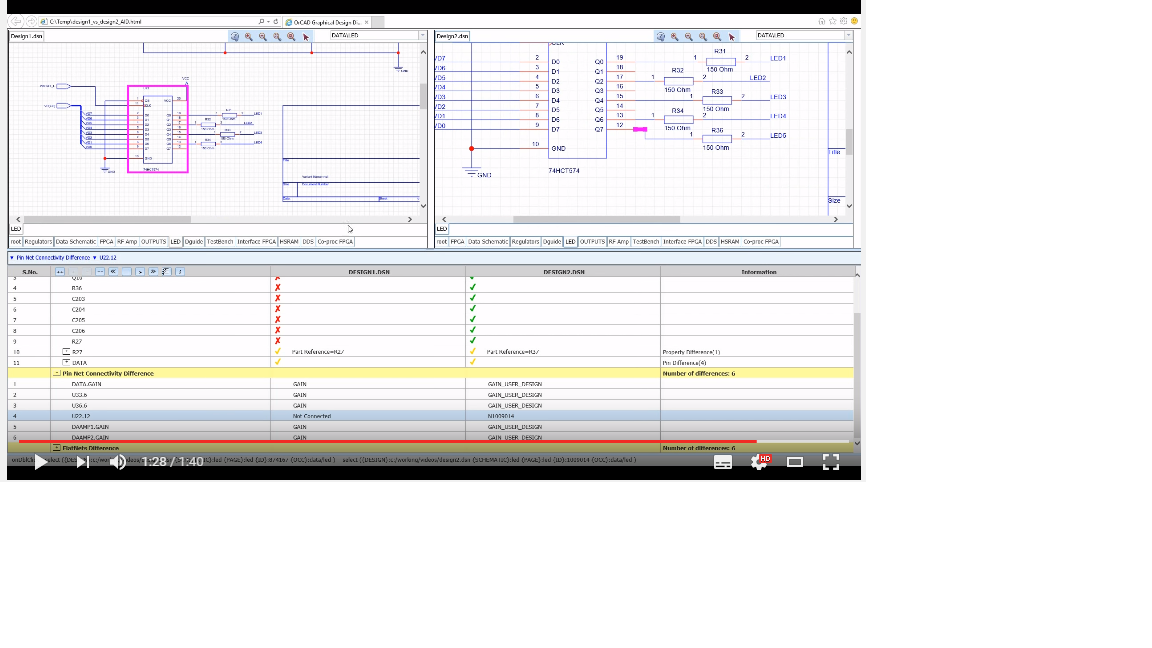This screenshot has height=648, width=1152.
Task: Collapse Pin Net Connectivity Difference group
Action: (57, 373)
